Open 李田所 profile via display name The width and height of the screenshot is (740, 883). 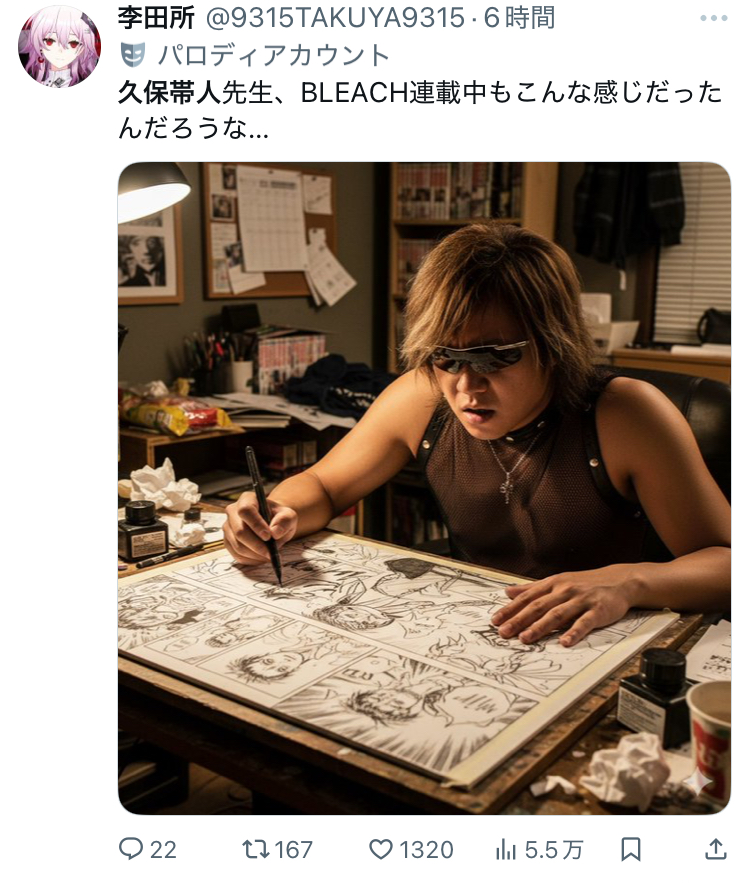click(156, 18)
